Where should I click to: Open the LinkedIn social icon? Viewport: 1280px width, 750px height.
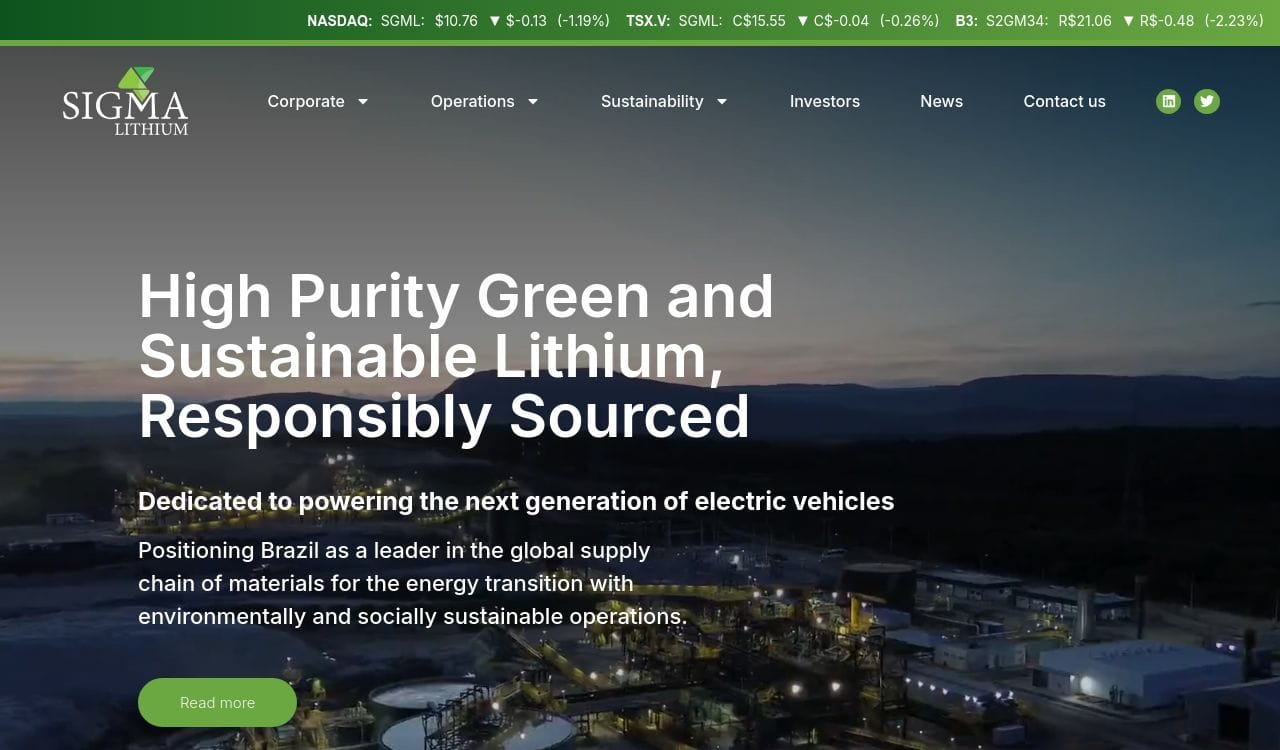pos(1168,101)
